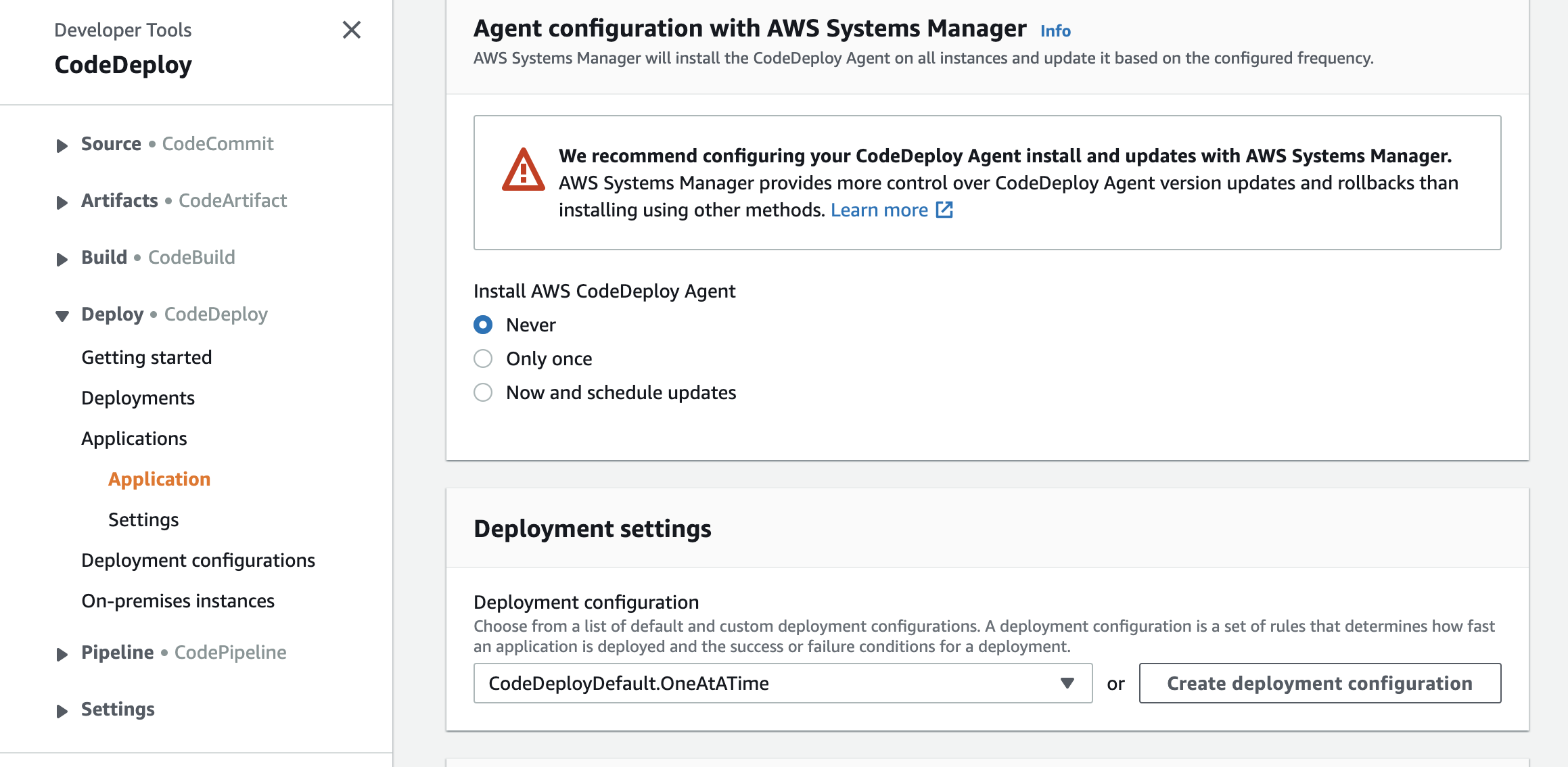Expand the Artifacts CodeArtifact section
The height and width of the screenshot is (767, 1568).
62,202
